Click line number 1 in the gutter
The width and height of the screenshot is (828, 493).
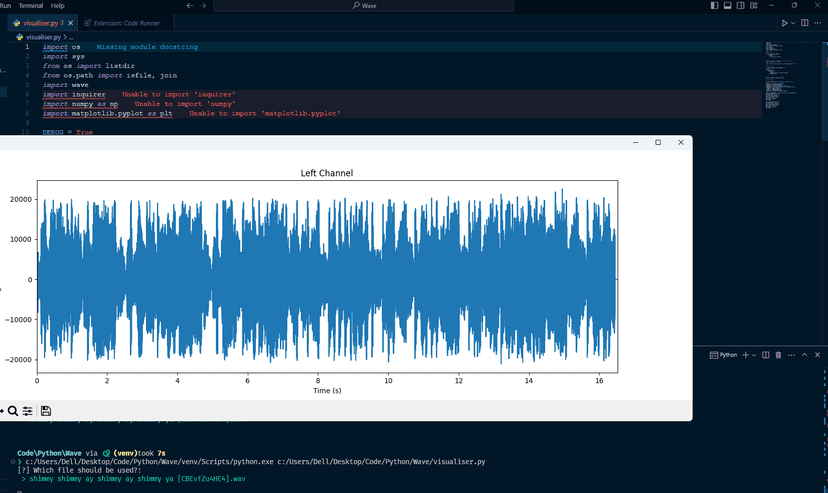click(x=27, y=47)
